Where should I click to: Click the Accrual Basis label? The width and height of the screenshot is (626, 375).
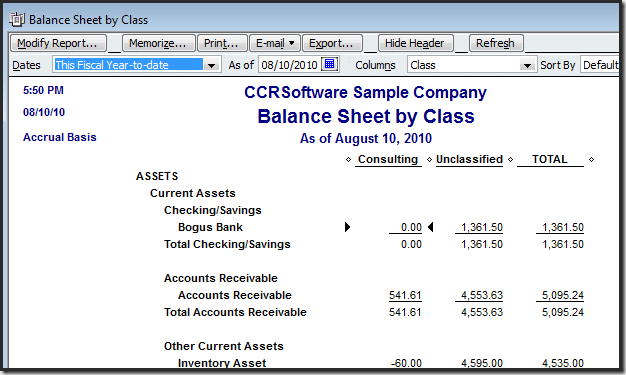pyautogui.click(x=59, y=137)
